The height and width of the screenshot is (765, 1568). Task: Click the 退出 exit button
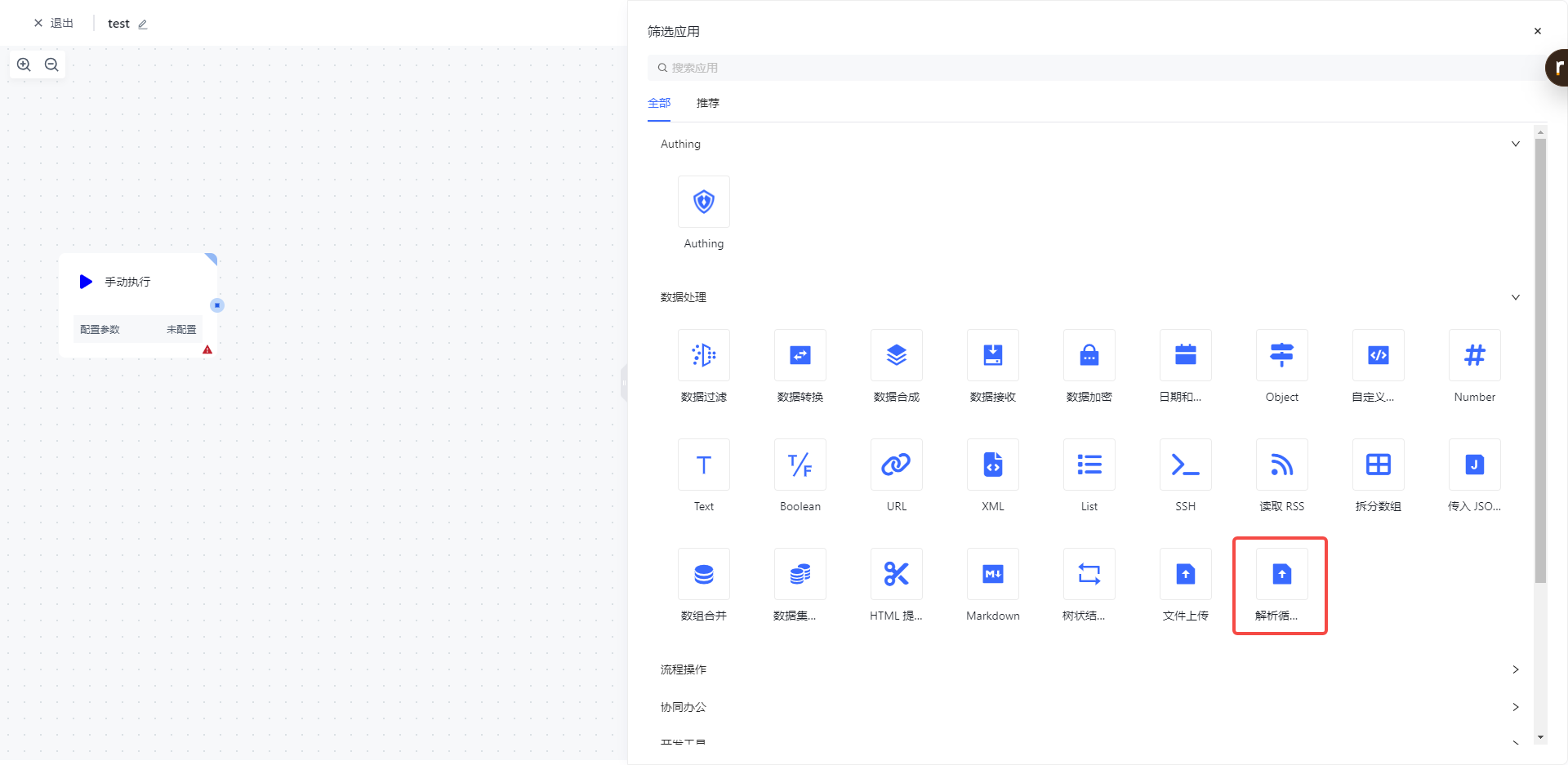coord(54,23)
